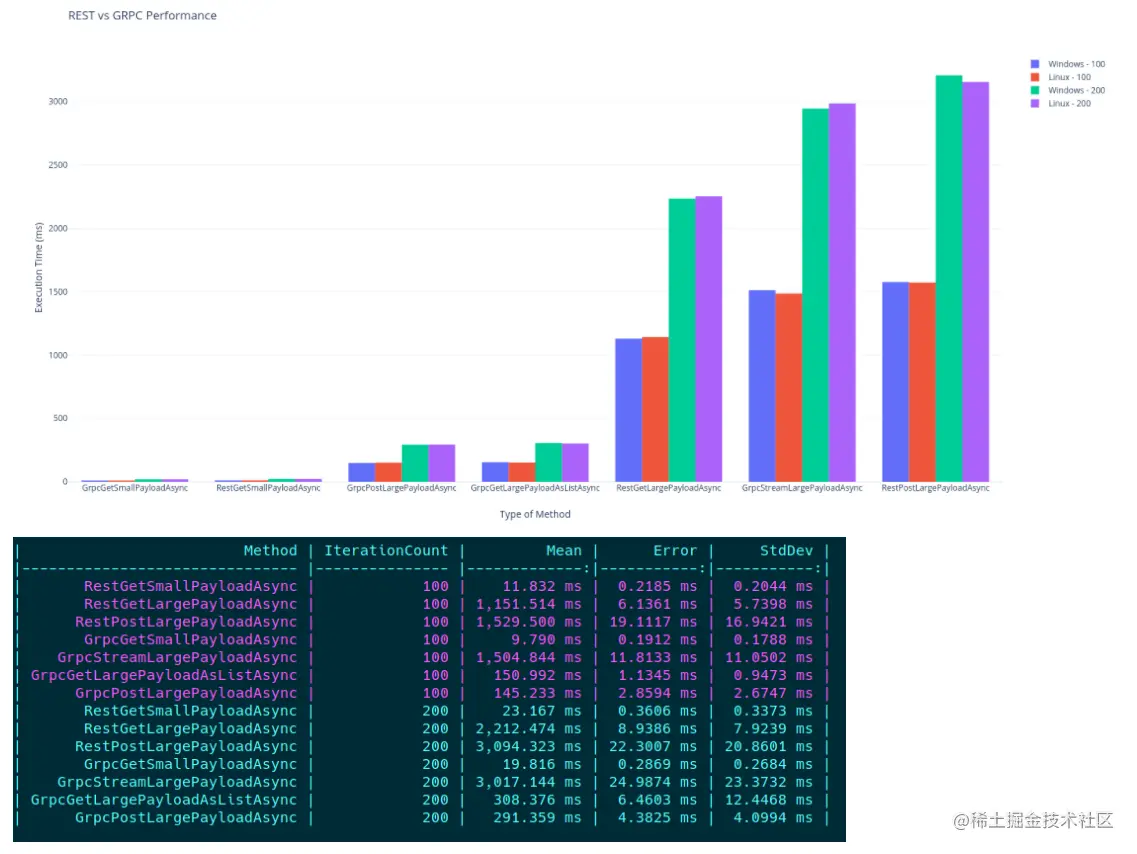1137x854 pixels.
Task: Select the mean value '9.790 ms'
Action: coord(546,639)
